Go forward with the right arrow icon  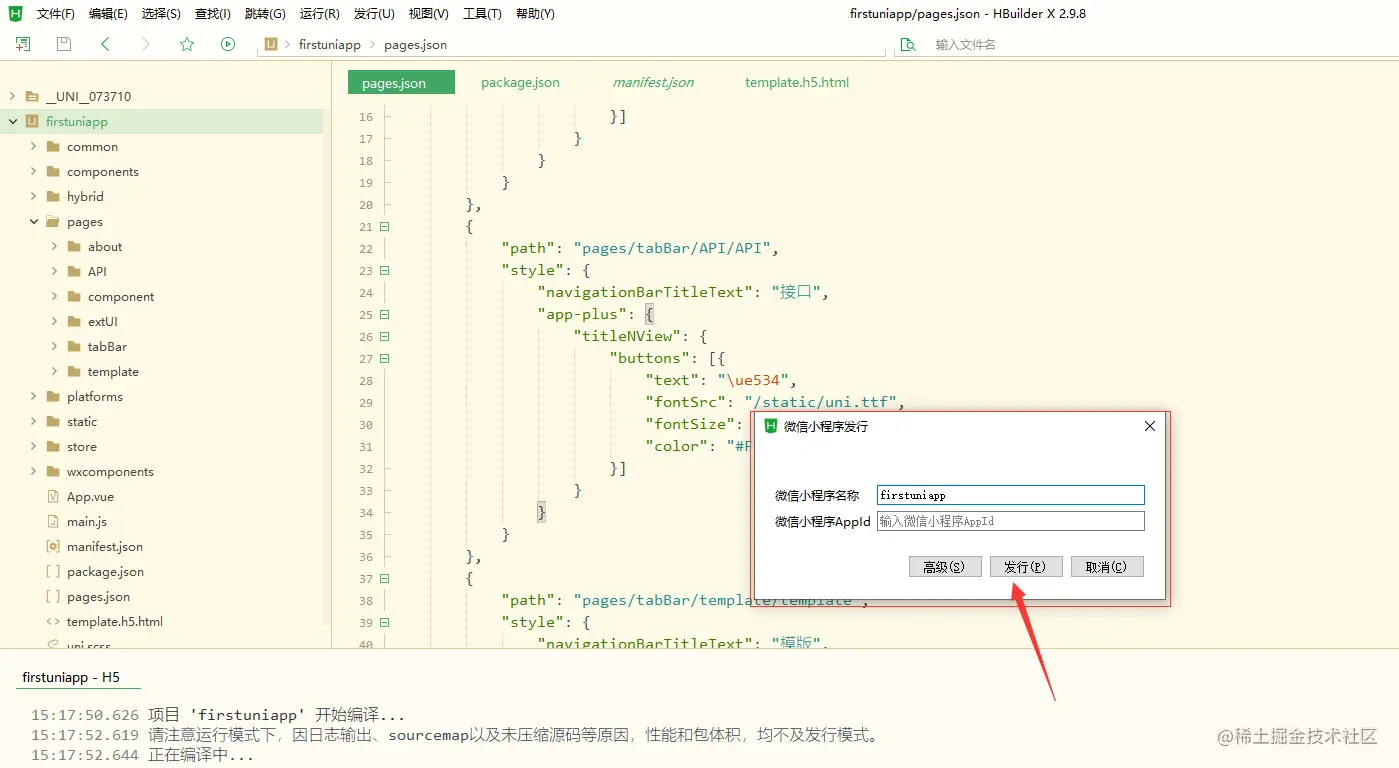(146, 44)
